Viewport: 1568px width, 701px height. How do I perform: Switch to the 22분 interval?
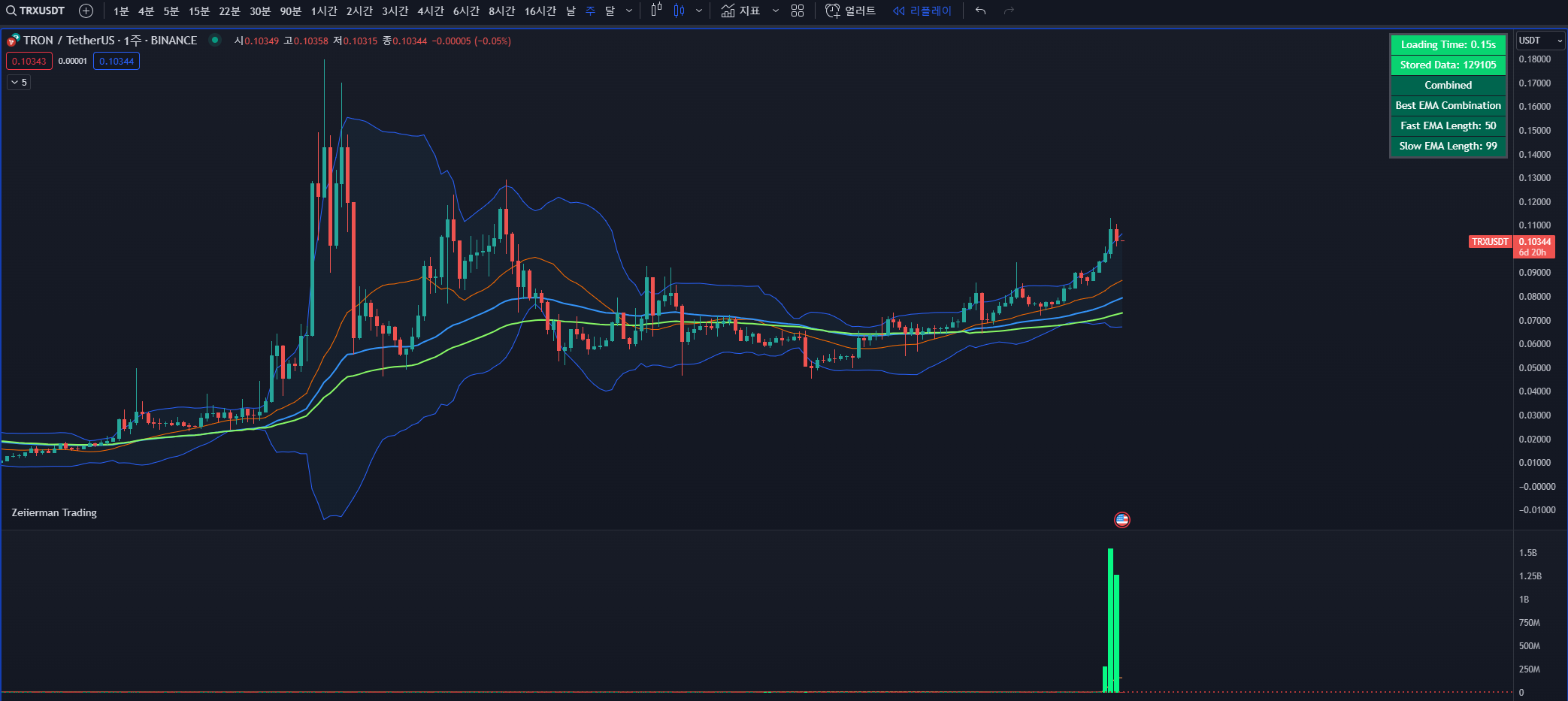(229, 11)
